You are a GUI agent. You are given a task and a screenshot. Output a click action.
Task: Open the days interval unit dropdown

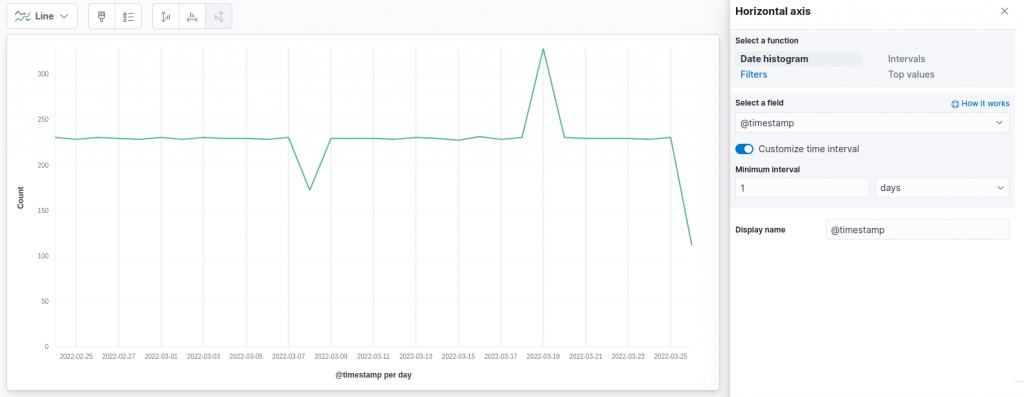click(942, 188)
